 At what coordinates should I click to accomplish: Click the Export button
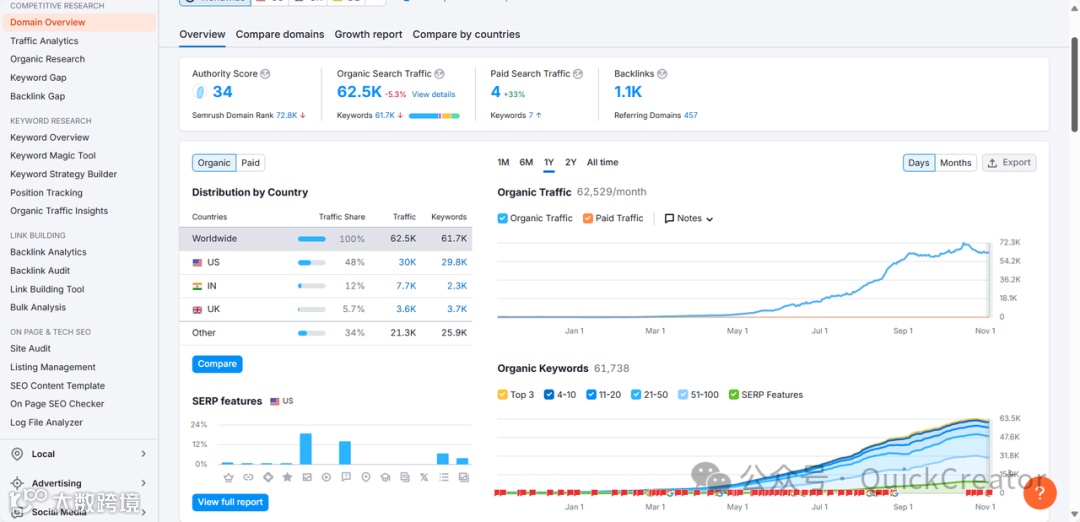tap(1009, 163)
